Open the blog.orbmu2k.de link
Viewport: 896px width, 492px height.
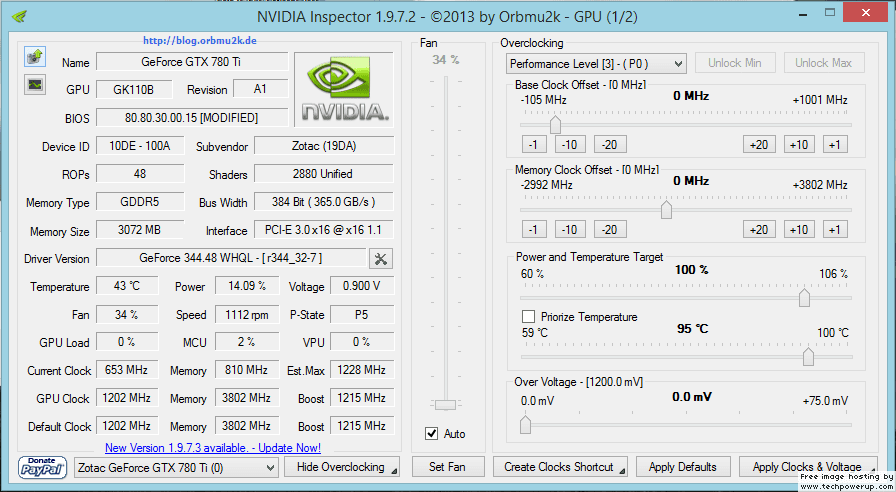pyautogui.click(x=199, y=41)
